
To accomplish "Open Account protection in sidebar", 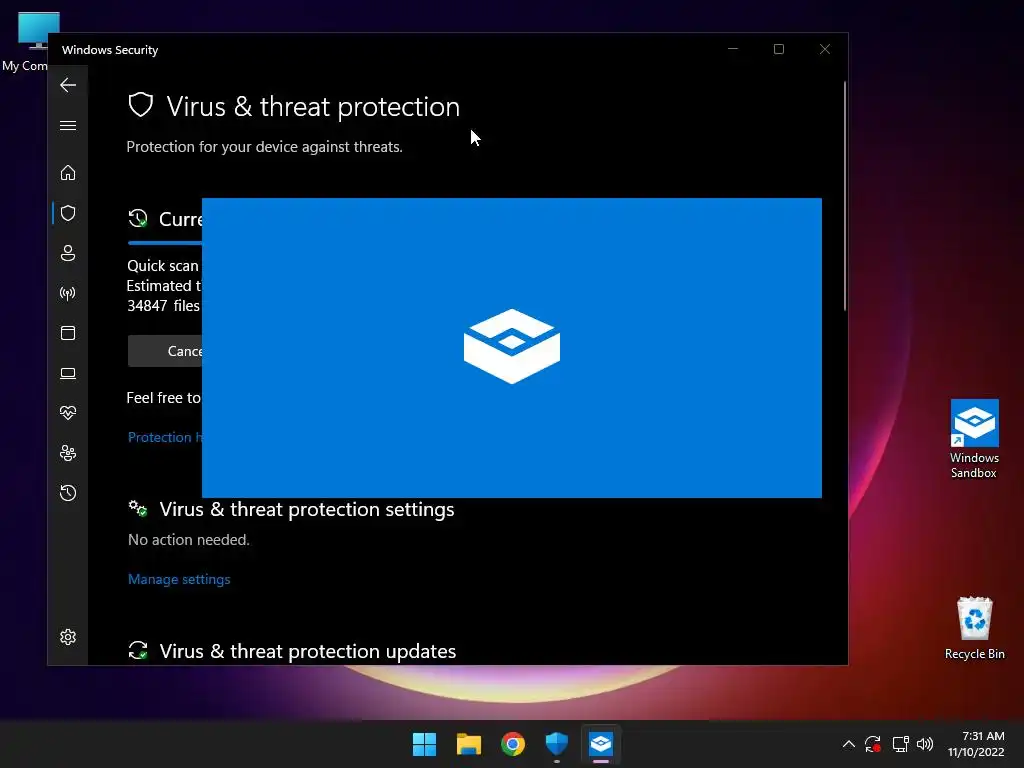I will pyautogui.click(x=68, y=253).
